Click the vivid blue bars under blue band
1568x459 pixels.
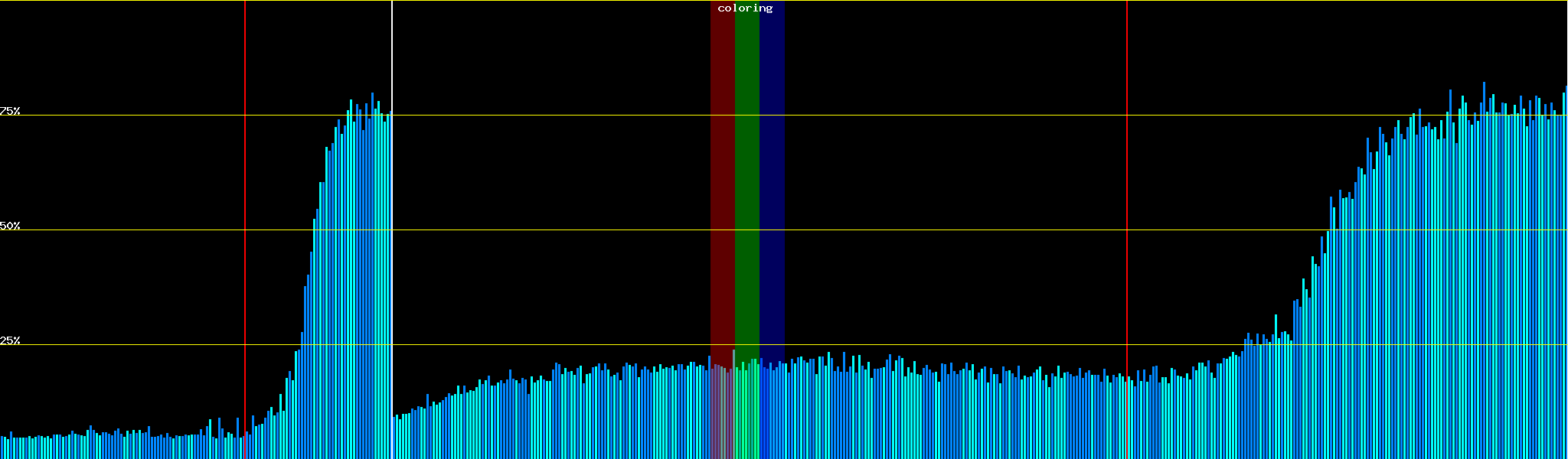coord(772,413)
